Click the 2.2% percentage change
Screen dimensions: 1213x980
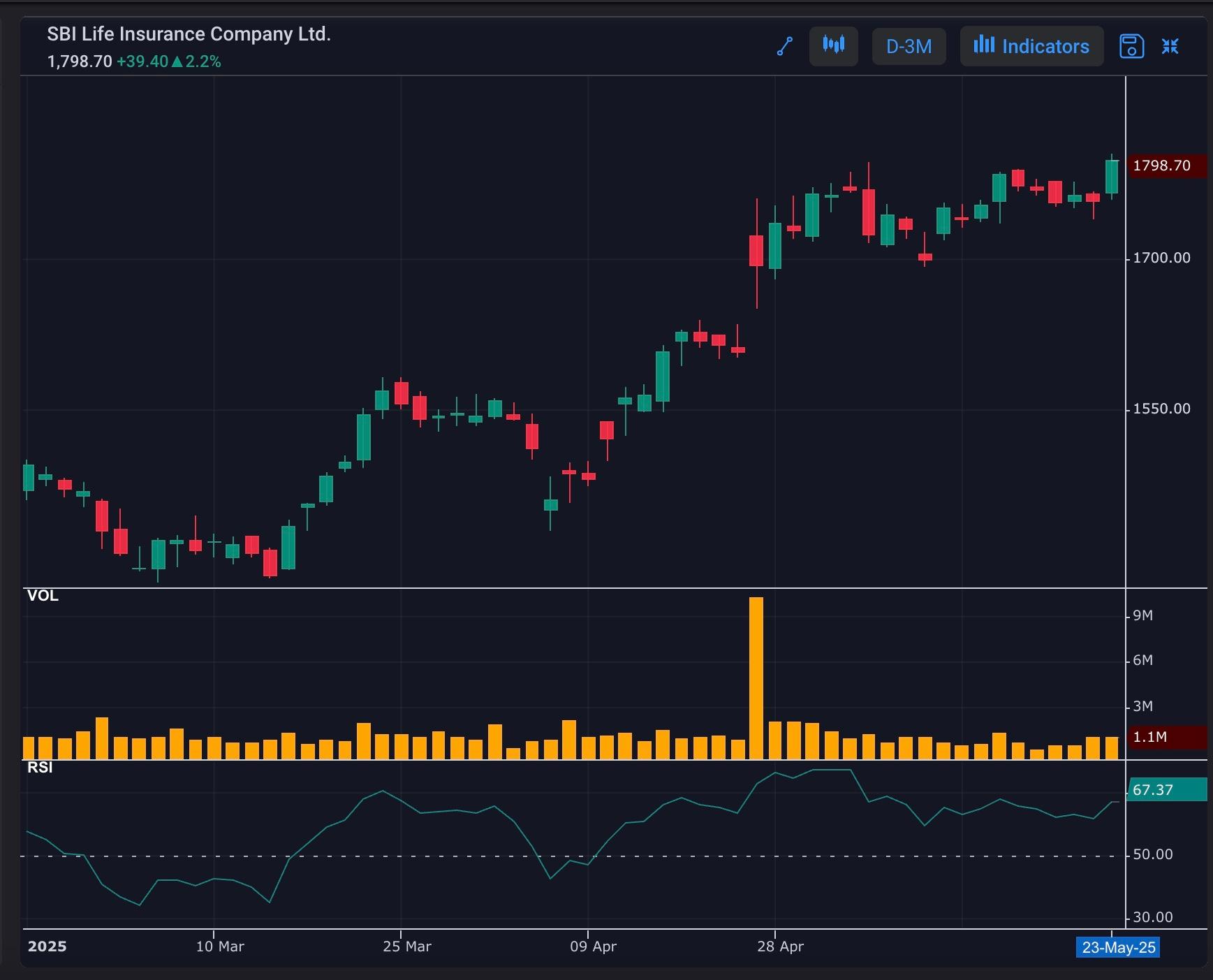tap(203, 61)
